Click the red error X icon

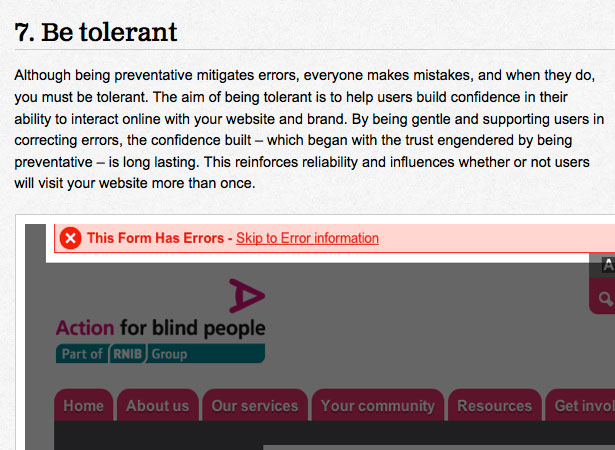(71, 238)
